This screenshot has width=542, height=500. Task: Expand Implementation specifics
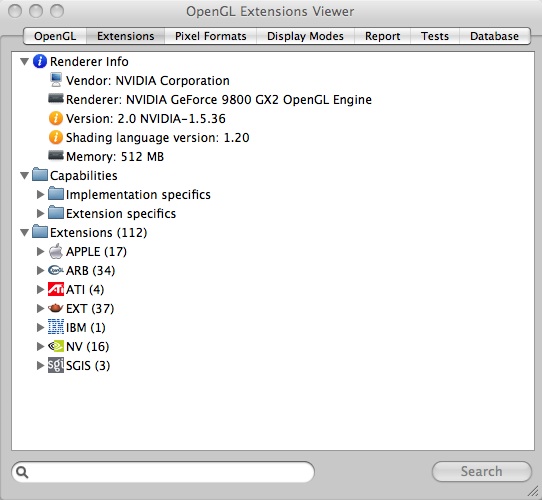click(40, 194)
